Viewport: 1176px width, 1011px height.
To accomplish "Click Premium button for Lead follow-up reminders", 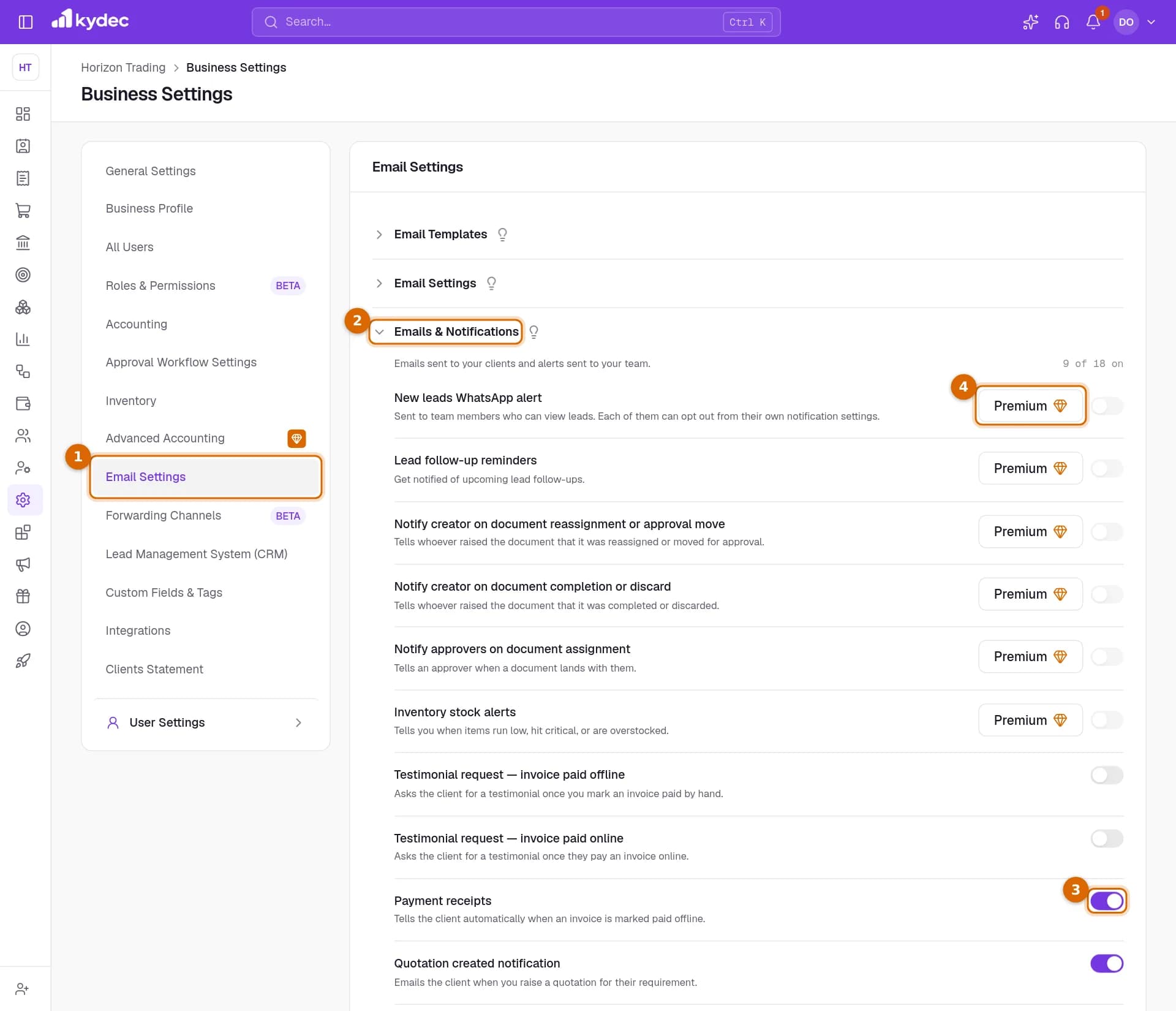I will (x=1030, y=468).
